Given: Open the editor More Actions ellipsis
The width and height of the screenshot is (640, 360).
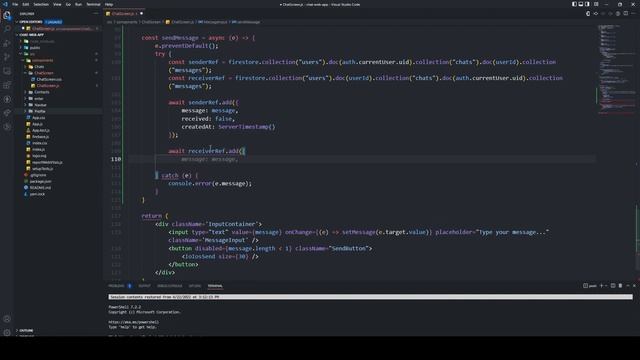Looking at the screenshot, I should (x=633, y=13).
